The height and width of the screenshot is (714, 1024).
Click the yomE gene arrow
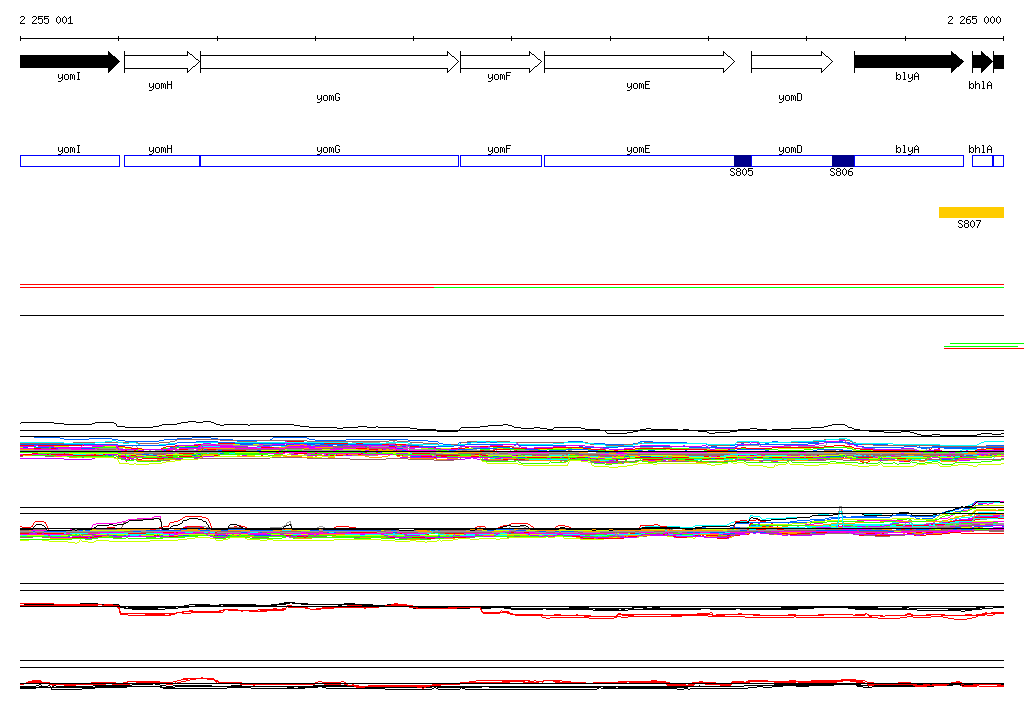coord(639,62)
